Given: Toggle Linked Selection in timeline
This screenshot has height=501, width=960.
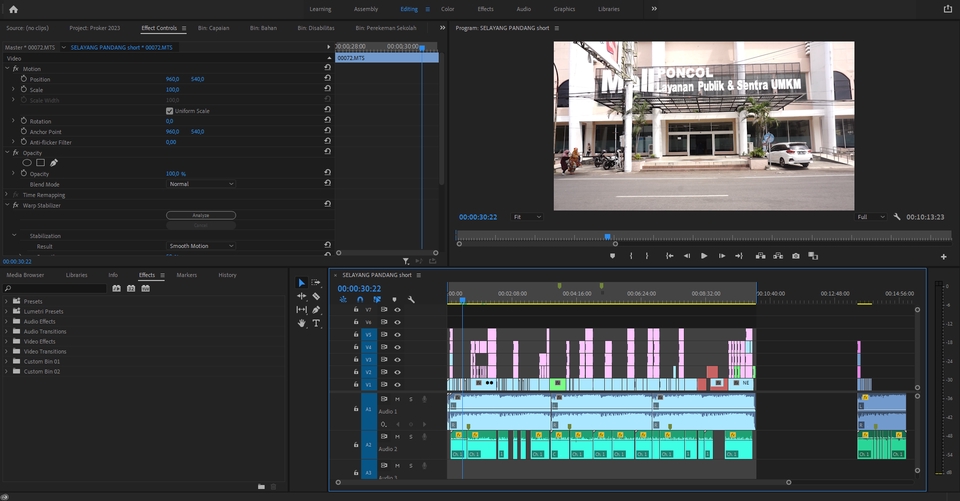Looking at the screenshot, I should click(x=377, y=299).
